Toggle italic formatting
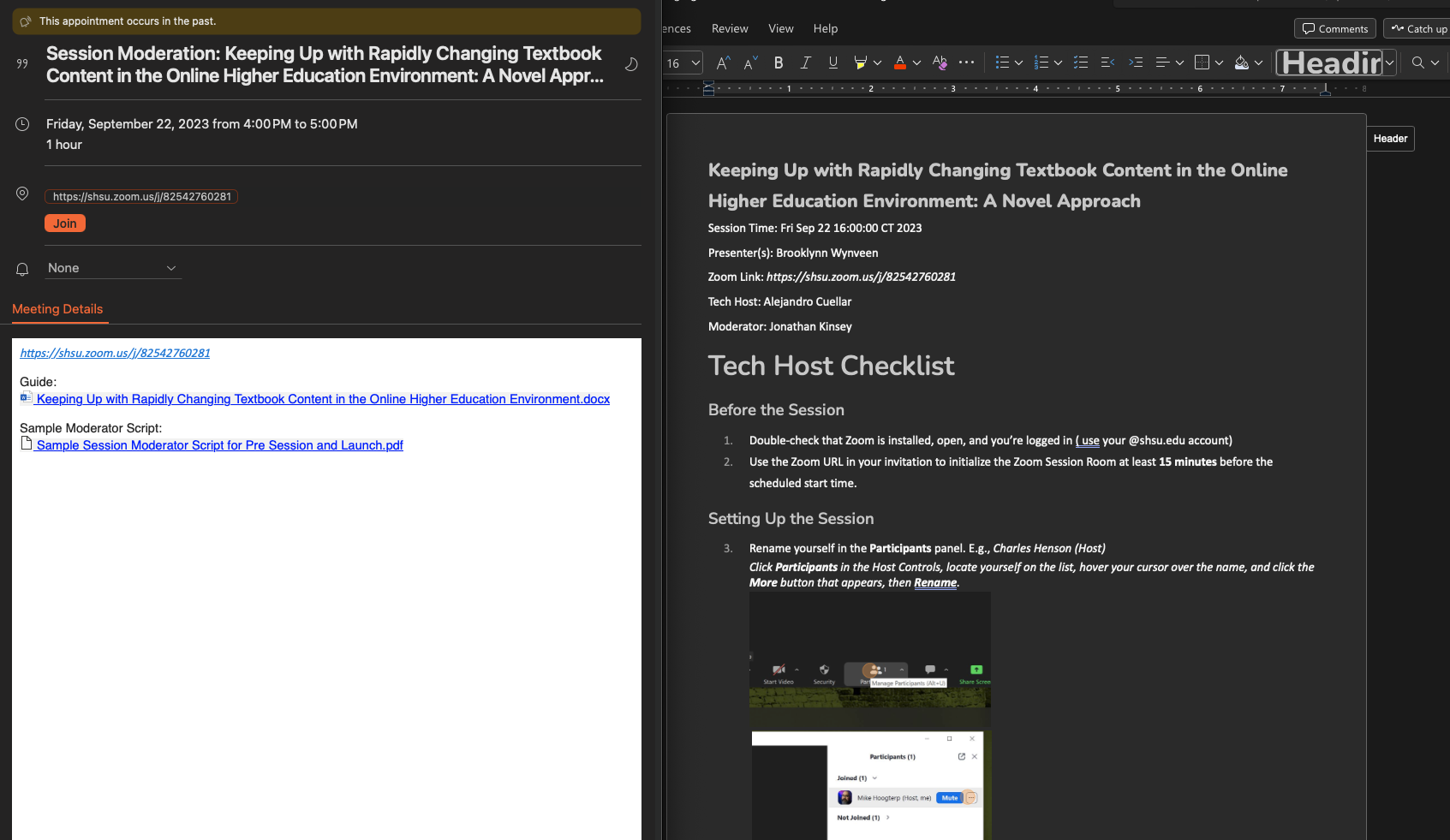 pyautogui.click(x=805, y=63)
